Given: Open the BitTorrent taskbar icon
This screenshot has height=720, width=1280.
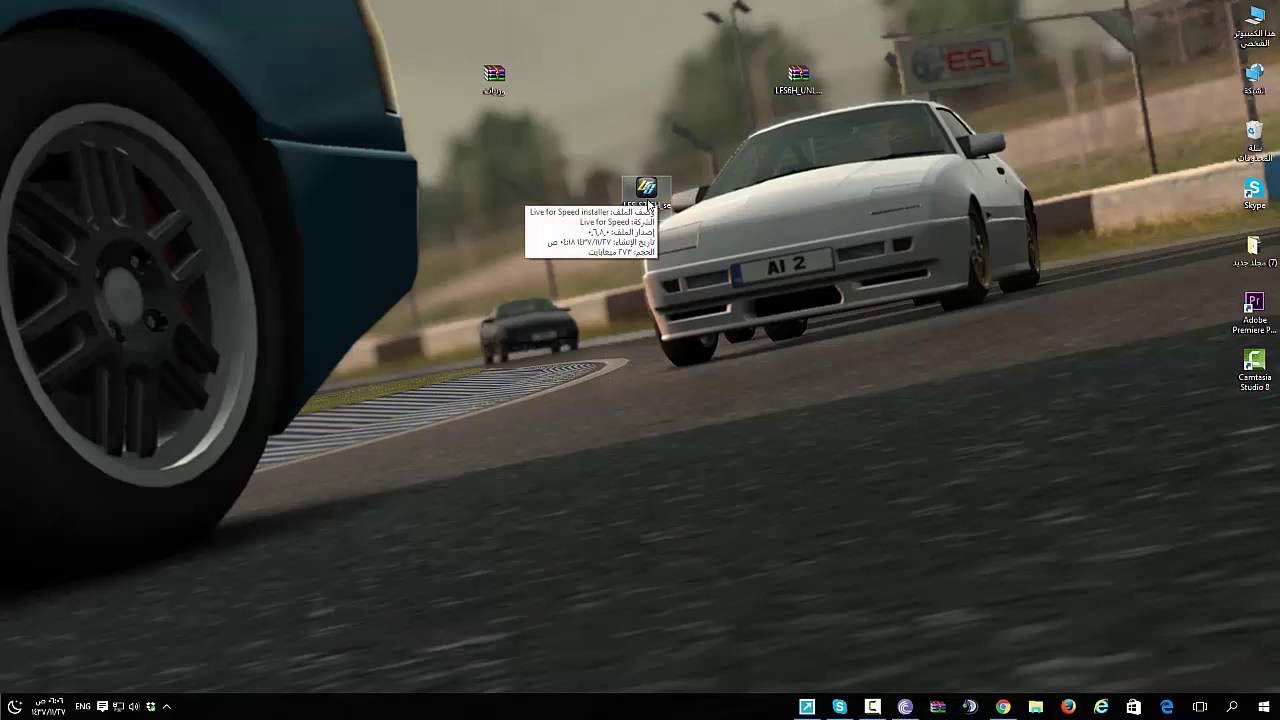Looking at the screenshot, I should click(905, 707).
